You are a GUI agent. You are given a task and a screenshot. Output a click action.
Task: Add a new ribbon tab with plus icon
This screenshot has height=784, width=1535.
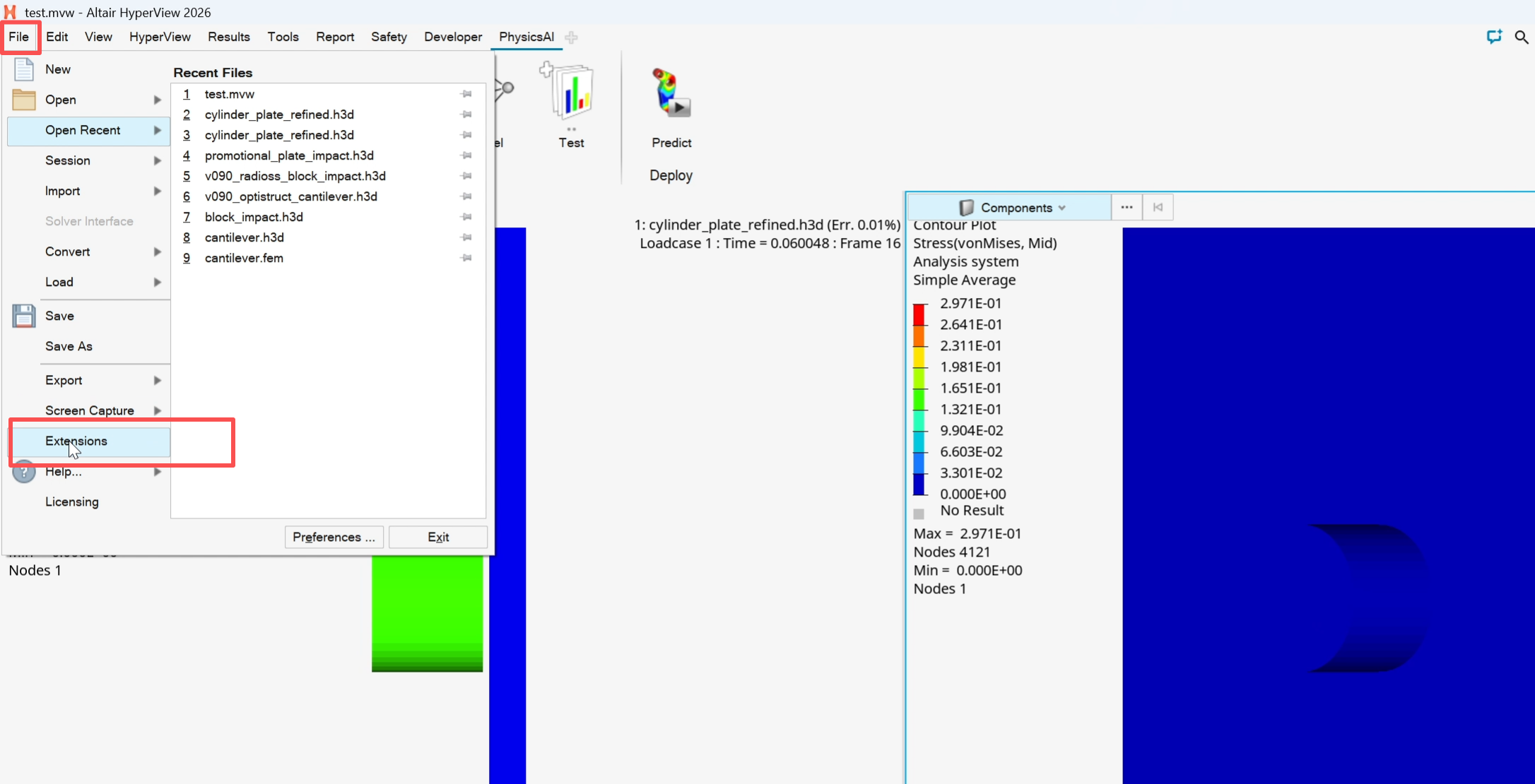pyautogui.click(x=572, y=37)
